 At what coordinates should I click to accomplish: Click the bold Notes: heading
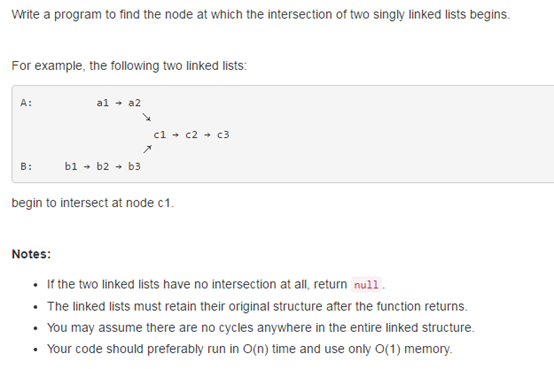(31, 254)
